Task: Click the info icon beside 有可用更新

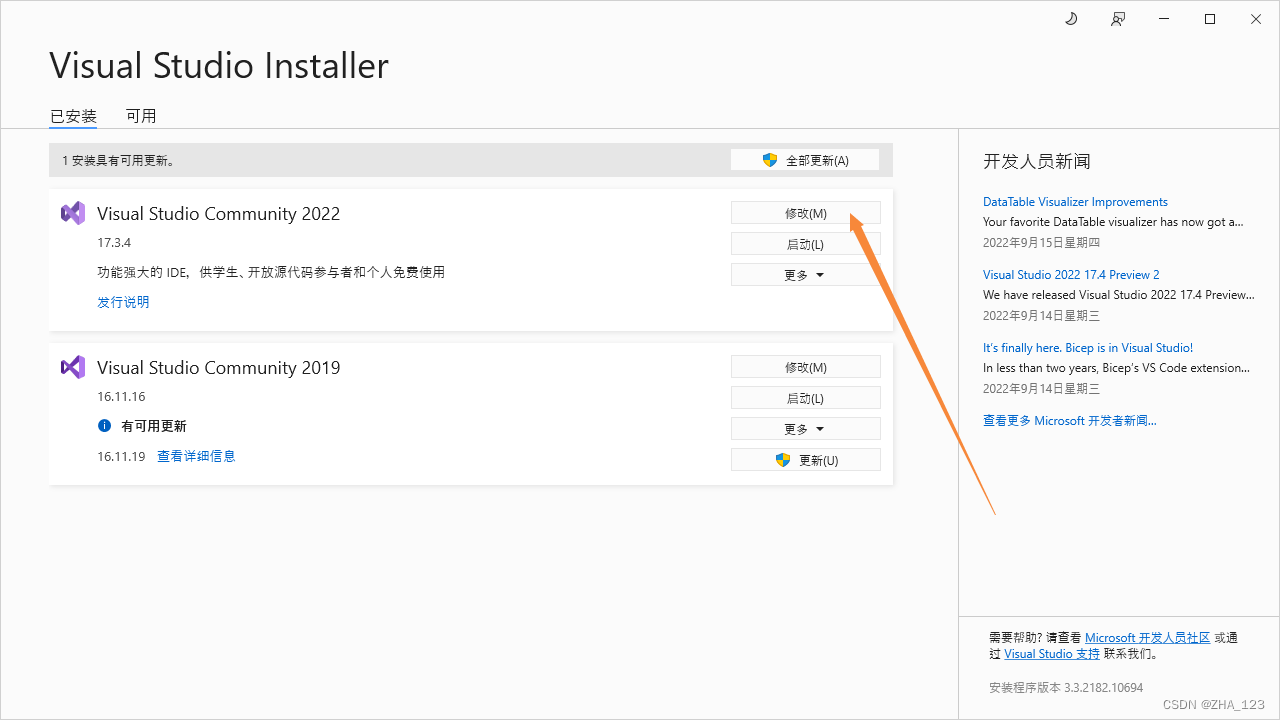Action: click(x=104, y=426)
